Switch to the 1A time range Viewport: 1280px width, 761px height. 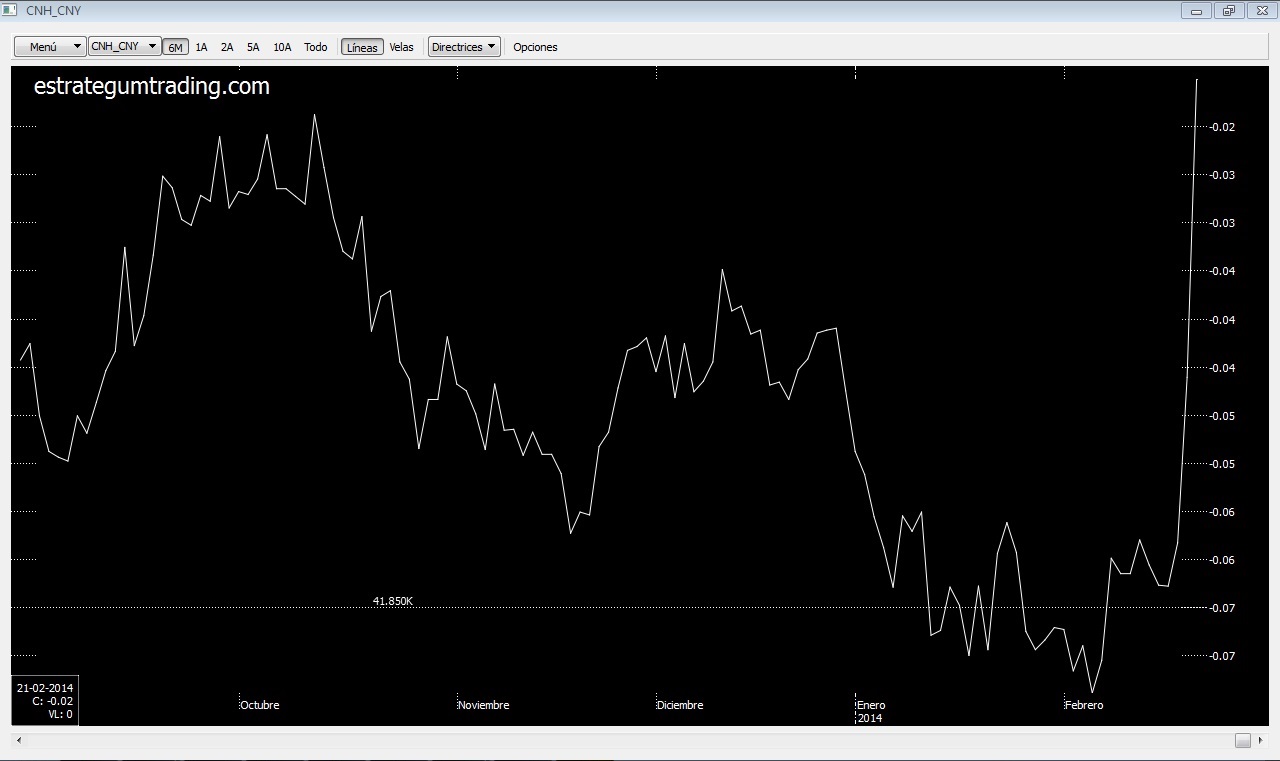(x=201, y=47)
